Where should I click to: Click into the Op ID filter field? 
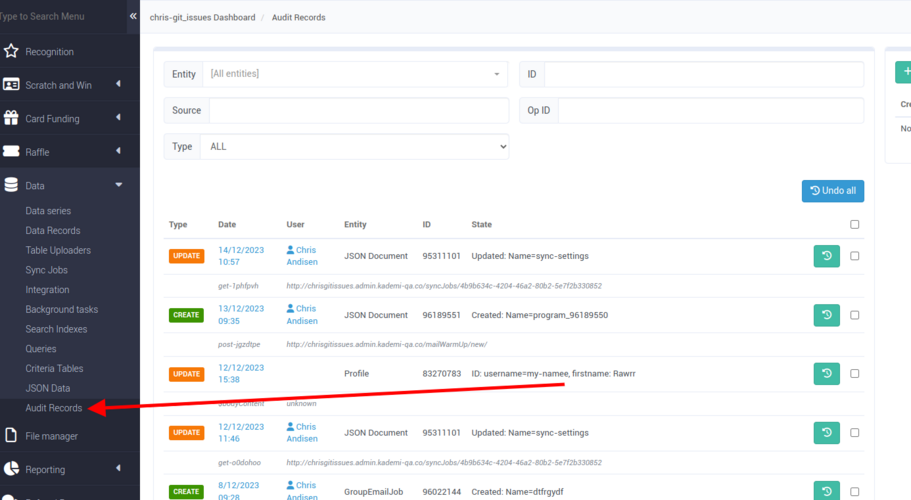(x=711, y=110)
